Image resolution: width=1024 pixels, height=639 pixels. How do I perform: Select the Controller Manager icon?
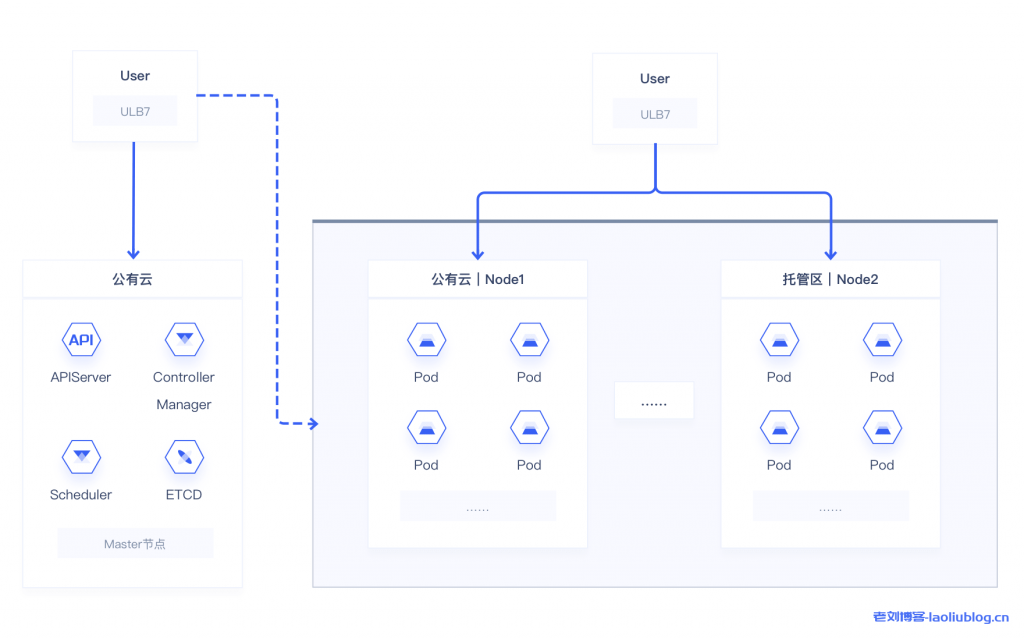point(184,340)
